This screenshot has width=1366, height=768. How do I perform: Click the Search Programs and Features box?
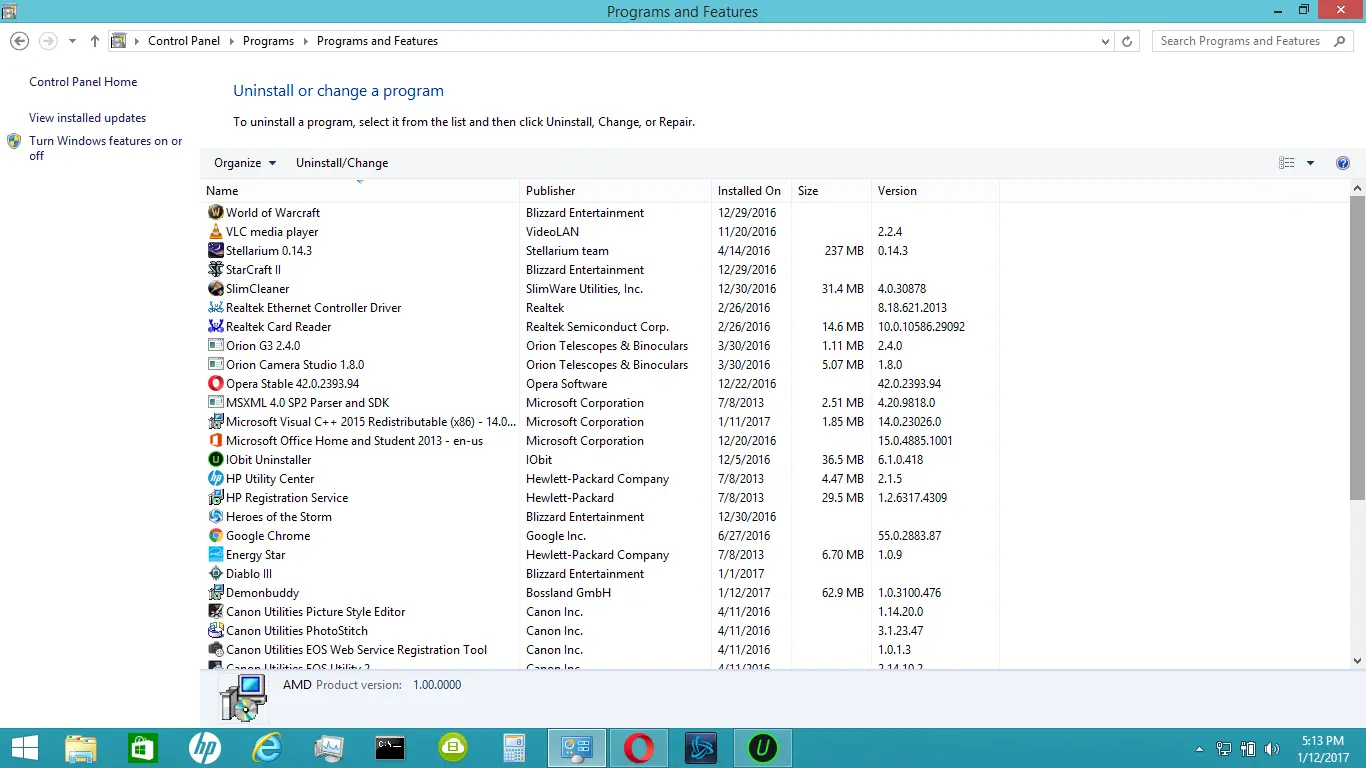point(1240,41)
